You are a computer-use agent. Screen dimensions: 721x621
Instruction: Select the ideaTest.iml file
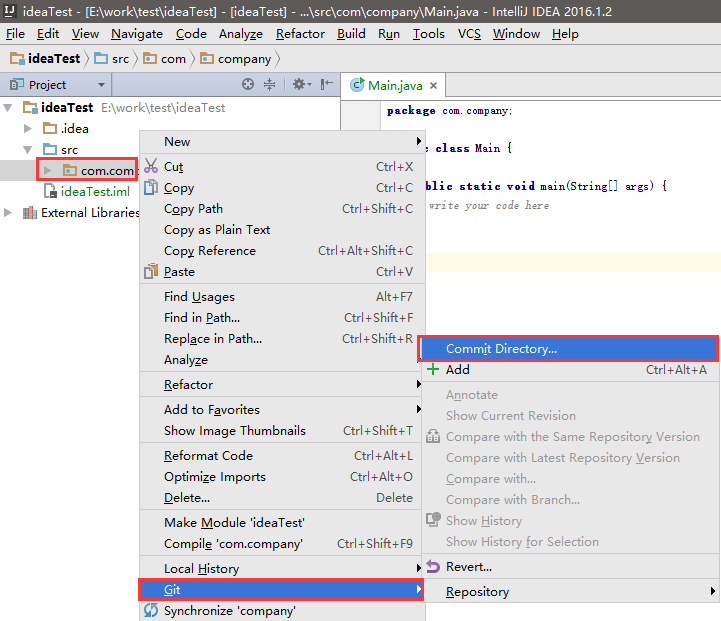click(94, 192)
